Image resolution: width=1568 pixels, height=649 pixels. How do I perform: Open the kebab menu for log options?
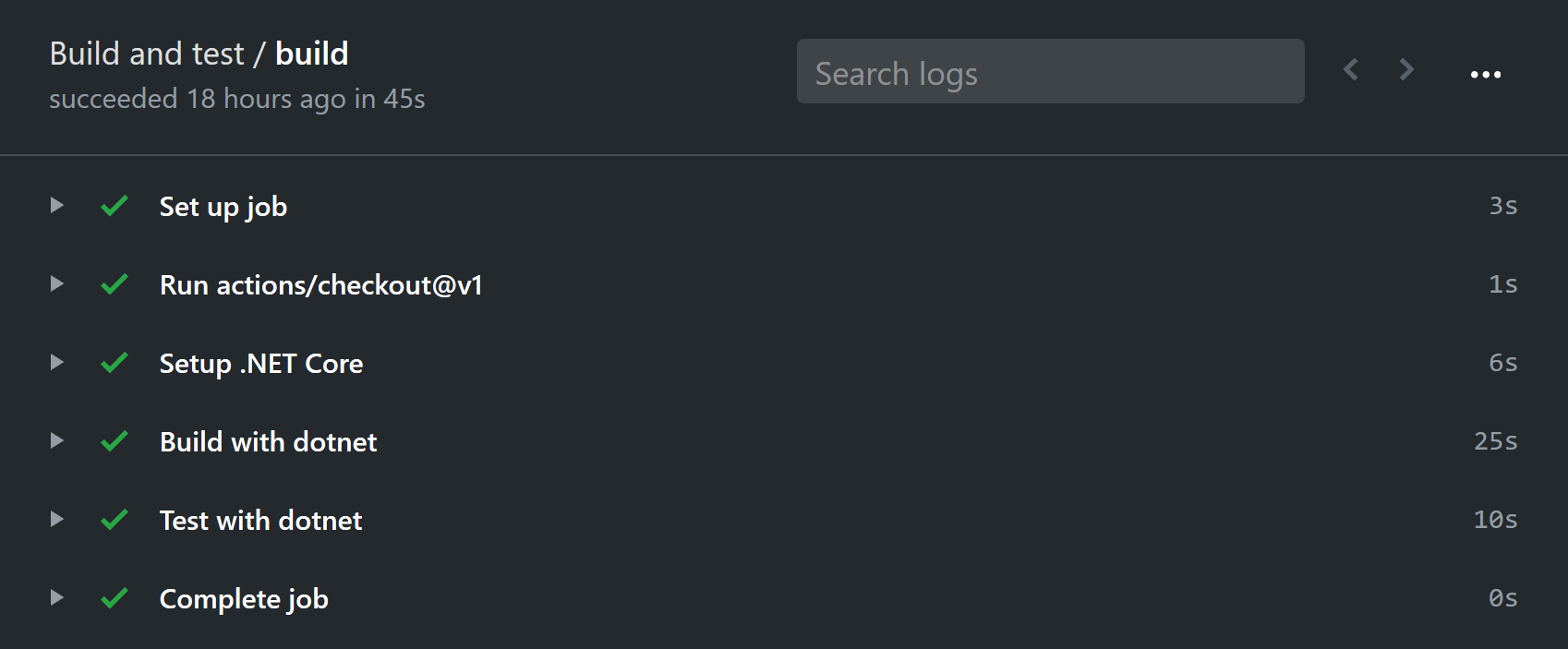1486,74
